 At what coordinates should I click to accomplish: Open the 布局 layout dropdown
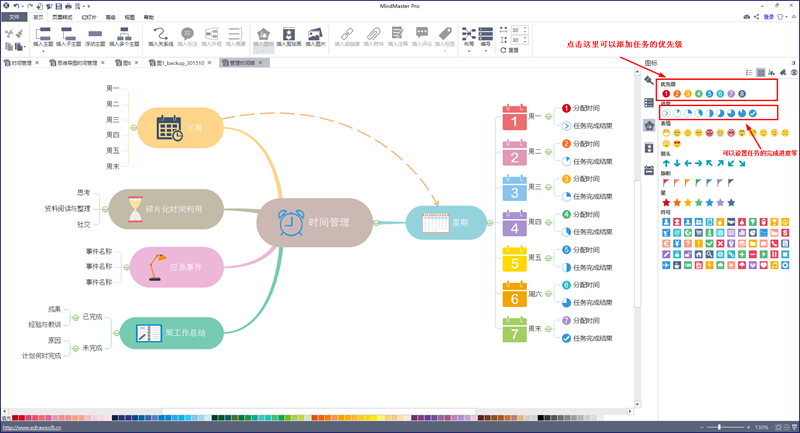[469, 38]
